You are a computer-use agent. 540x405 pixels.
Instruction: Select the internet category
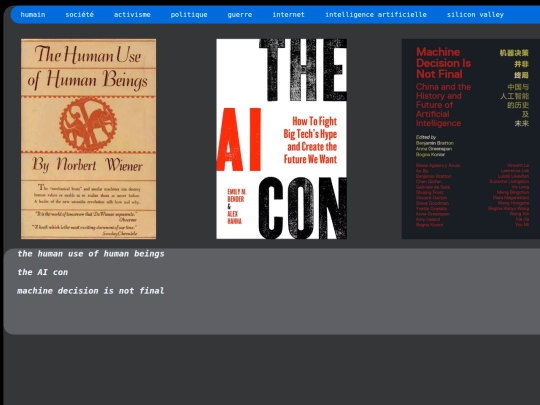pos(289,14)
